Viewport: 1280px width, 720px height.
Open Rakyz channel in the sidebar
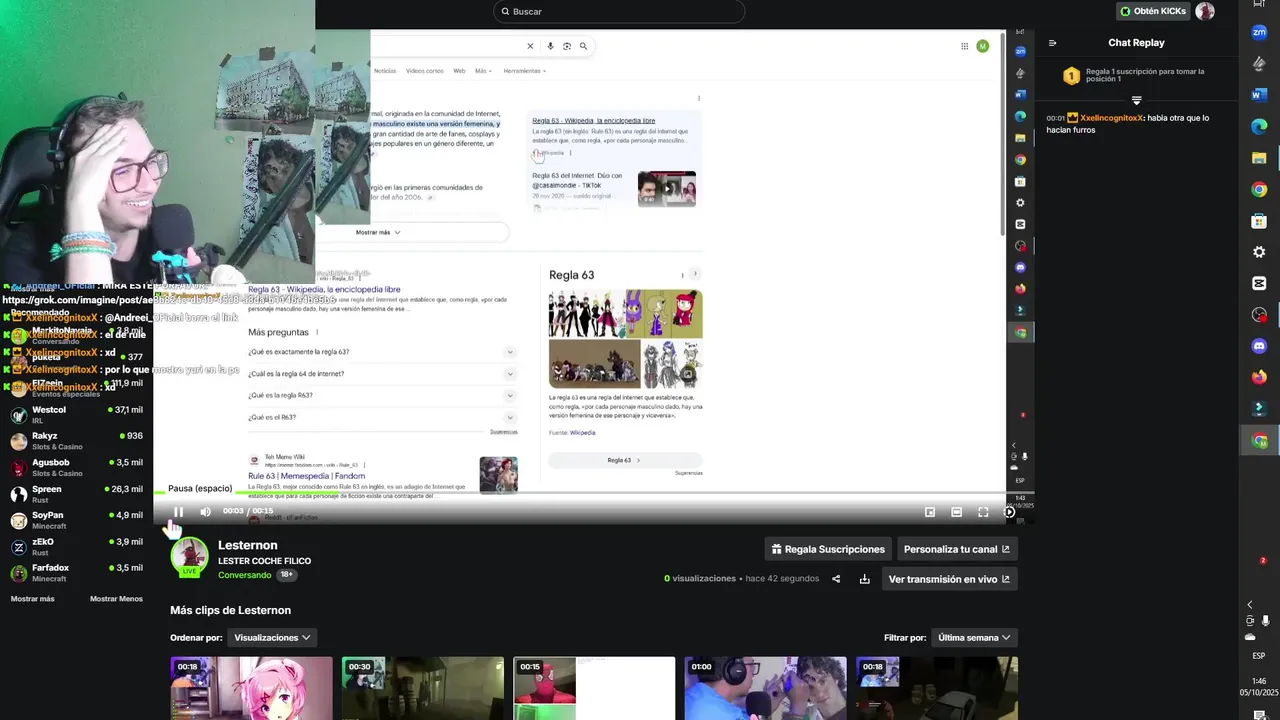click(x=76, y=441)
